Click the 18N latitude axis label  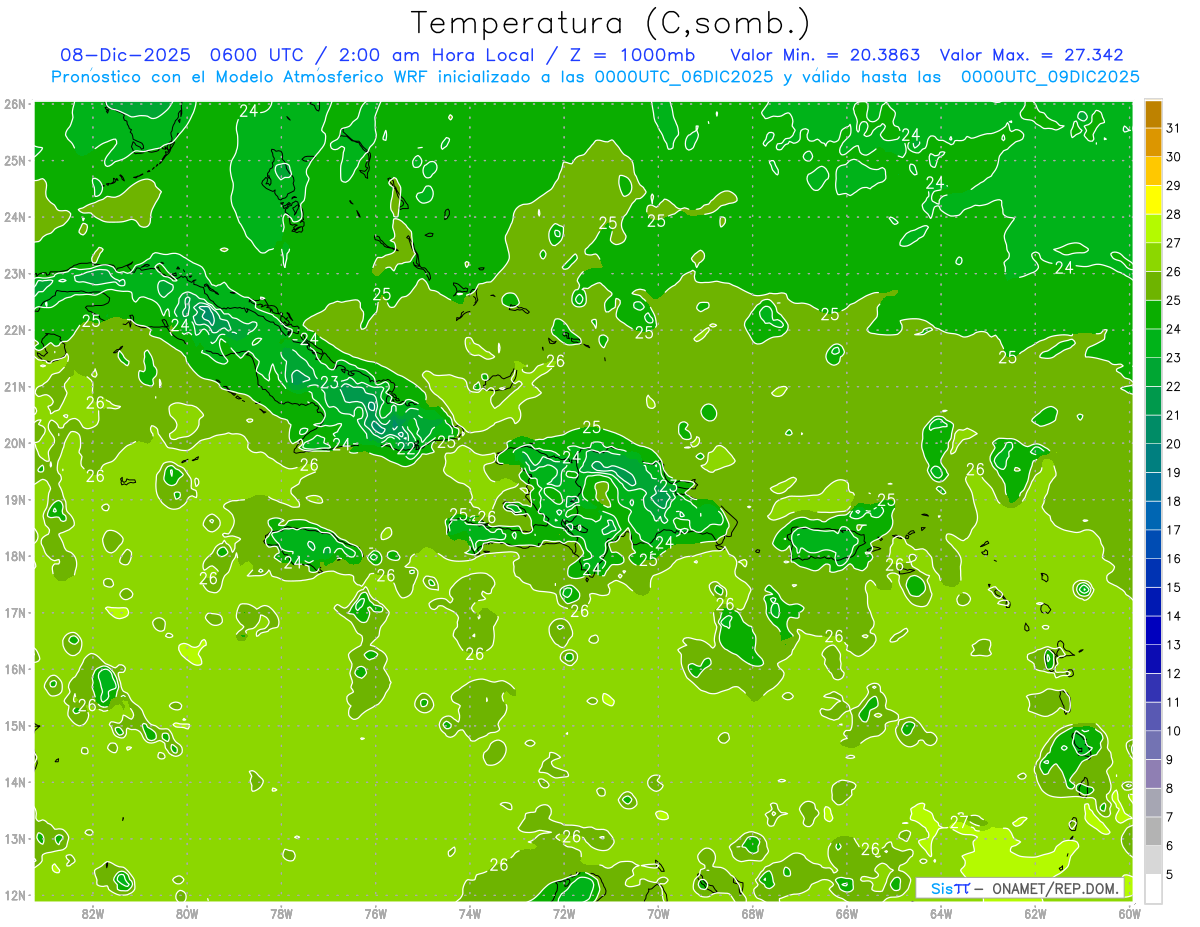(x=14, y=556)
